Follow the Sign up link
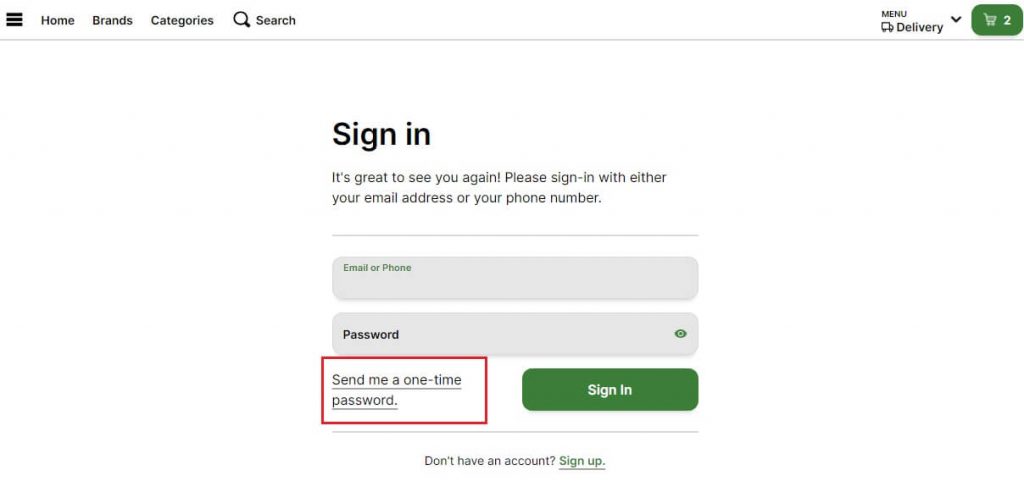 [x=582, y=461]
